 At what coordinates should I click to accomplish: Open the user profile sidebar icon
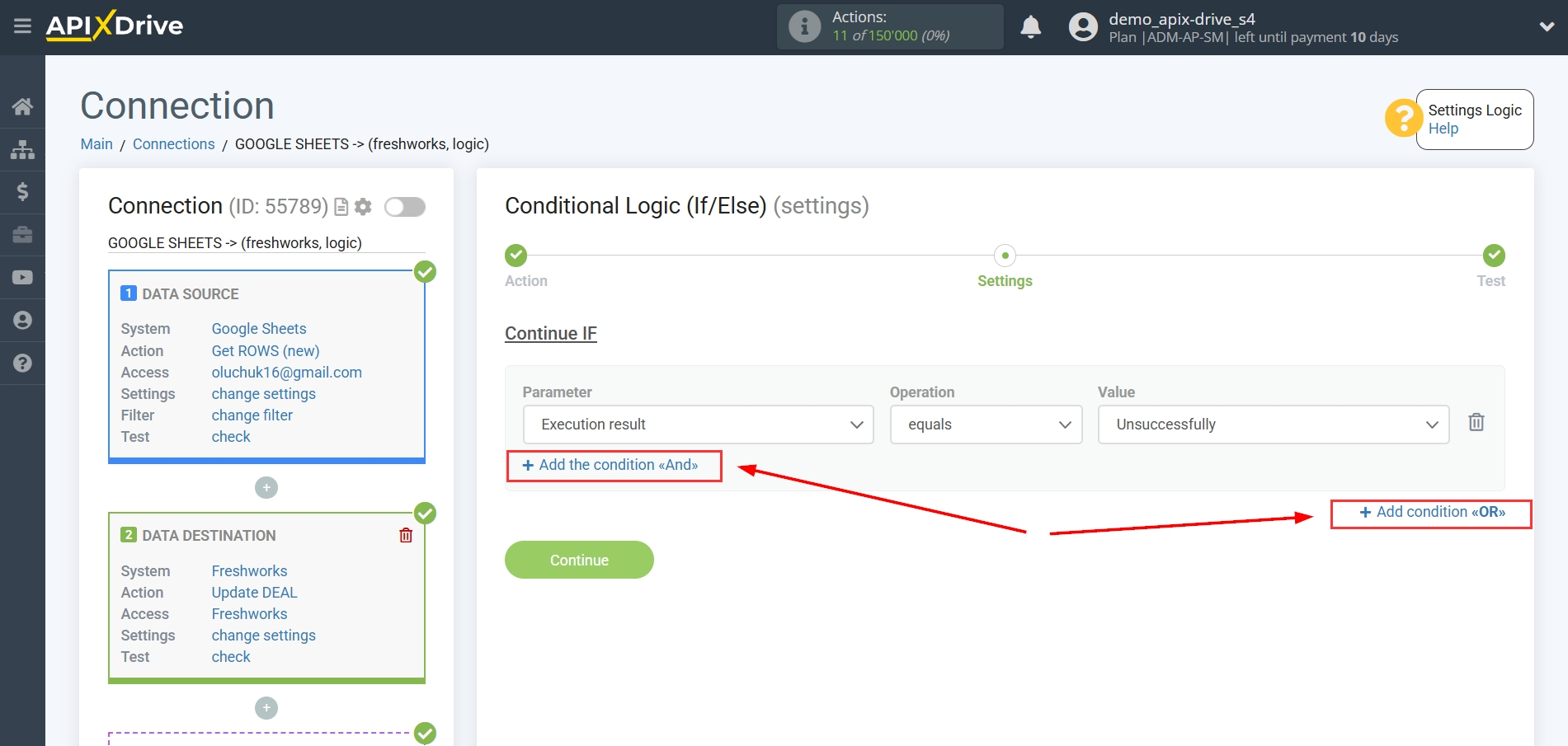pyautogui.click(x=22, y=321)
